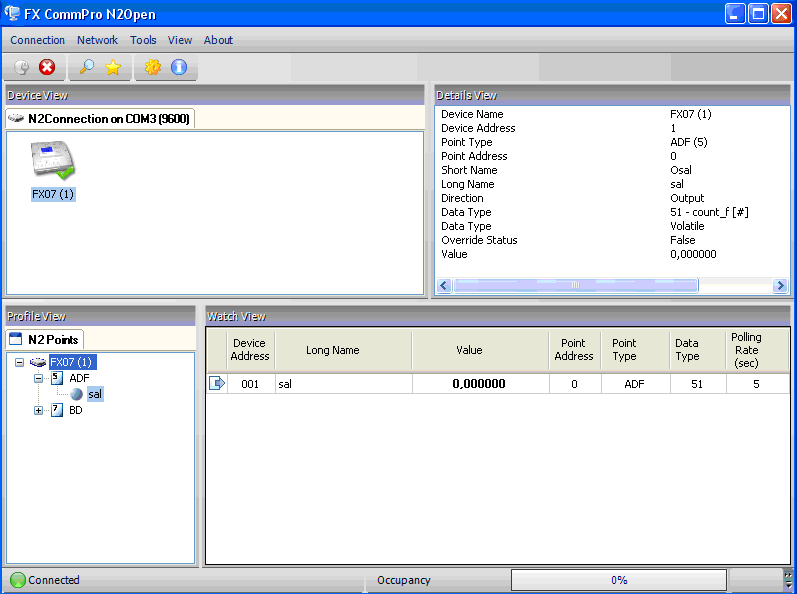The image size is (797, 594).
Task: Click the Value column header
Action: (480, 350)
